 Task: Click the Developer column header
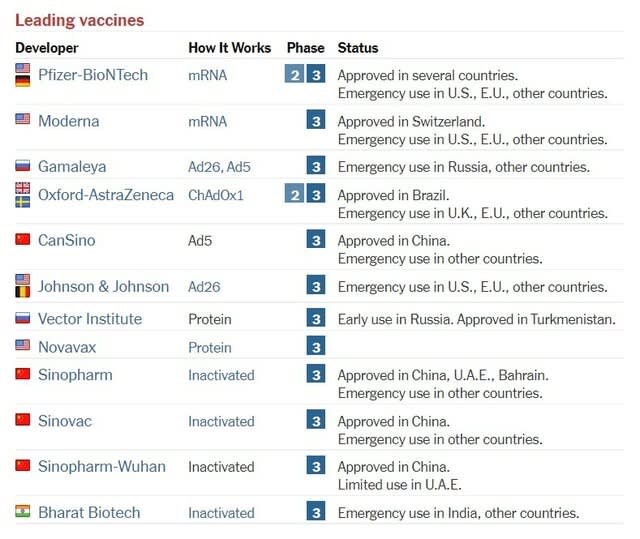(47, 48)
